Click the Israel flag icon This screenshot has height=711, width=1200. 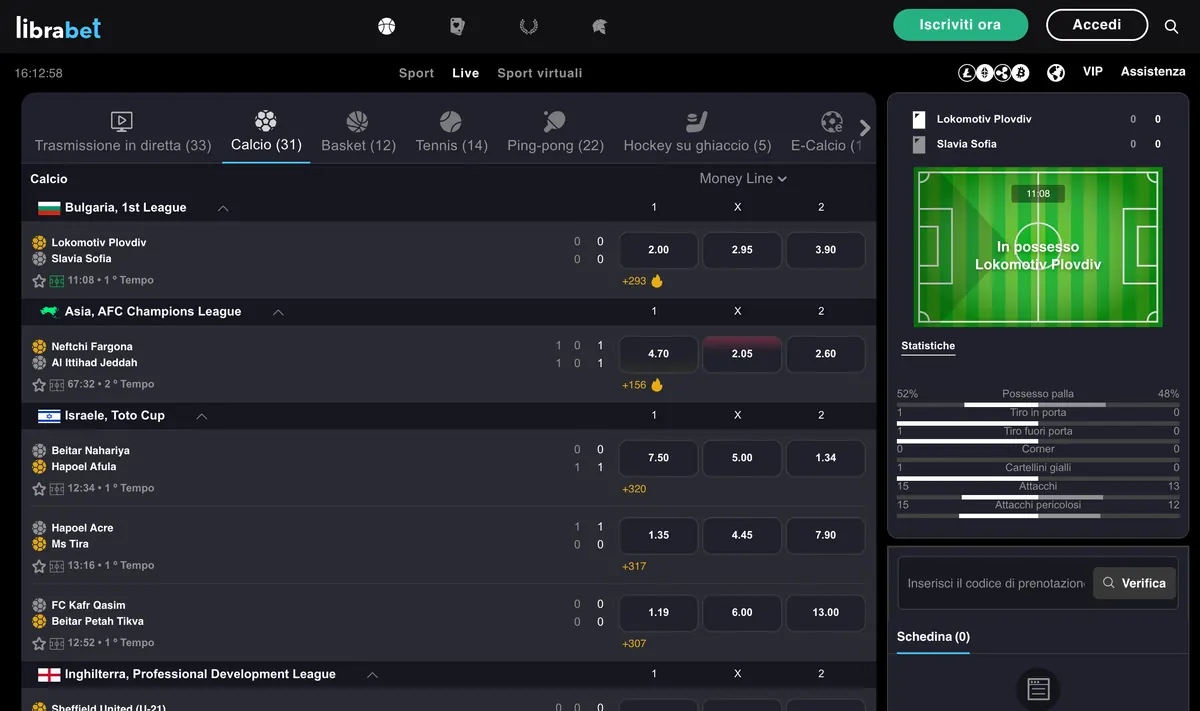(x=49, y=416)
